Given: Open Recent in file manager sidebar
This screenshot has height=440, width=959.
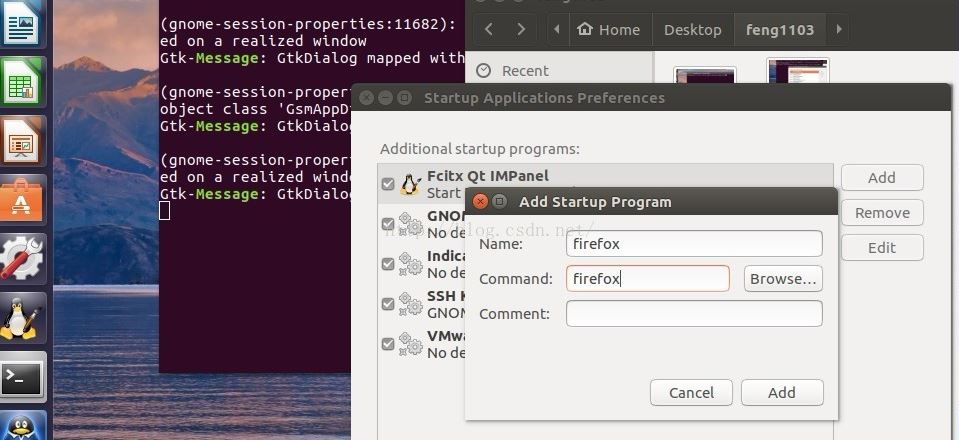Looking at the screenshot, I should [525, 71].
